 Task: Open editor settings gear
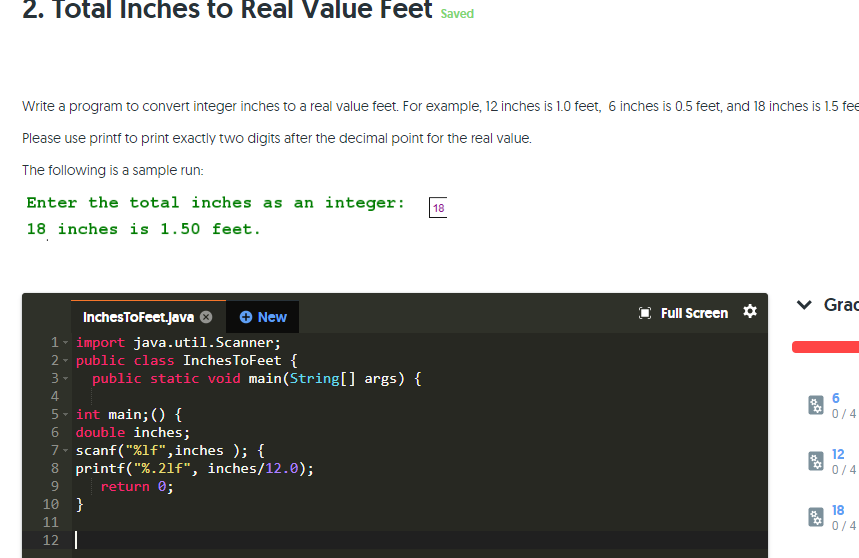pyautogui.click(x=749, y=312)
